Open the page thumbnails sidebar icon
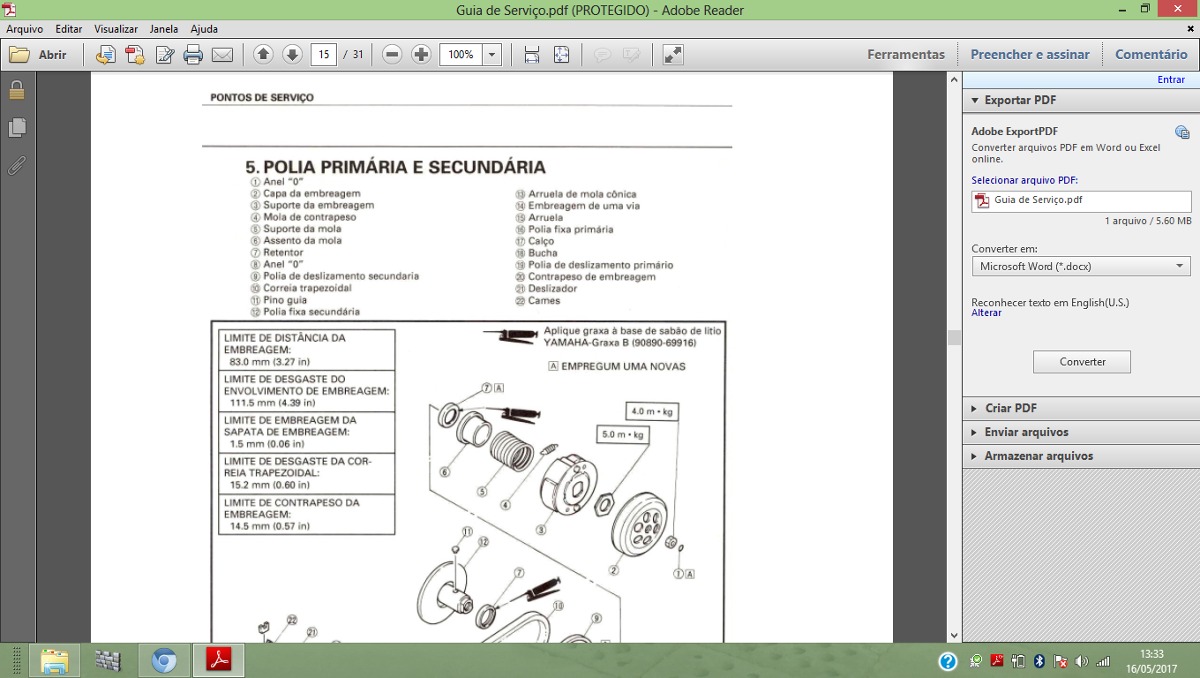 point(17,128)
